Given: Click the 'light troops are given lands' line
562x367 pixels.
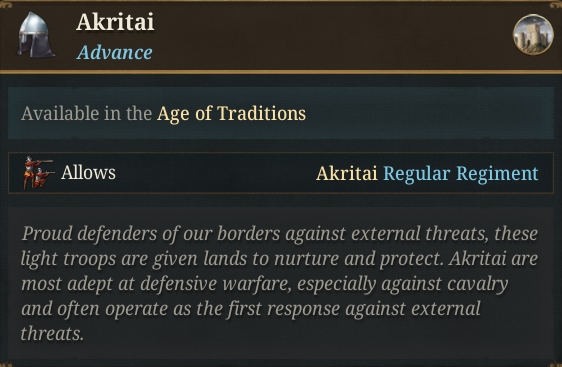Looking at the screenshot, I should (280, 259).
